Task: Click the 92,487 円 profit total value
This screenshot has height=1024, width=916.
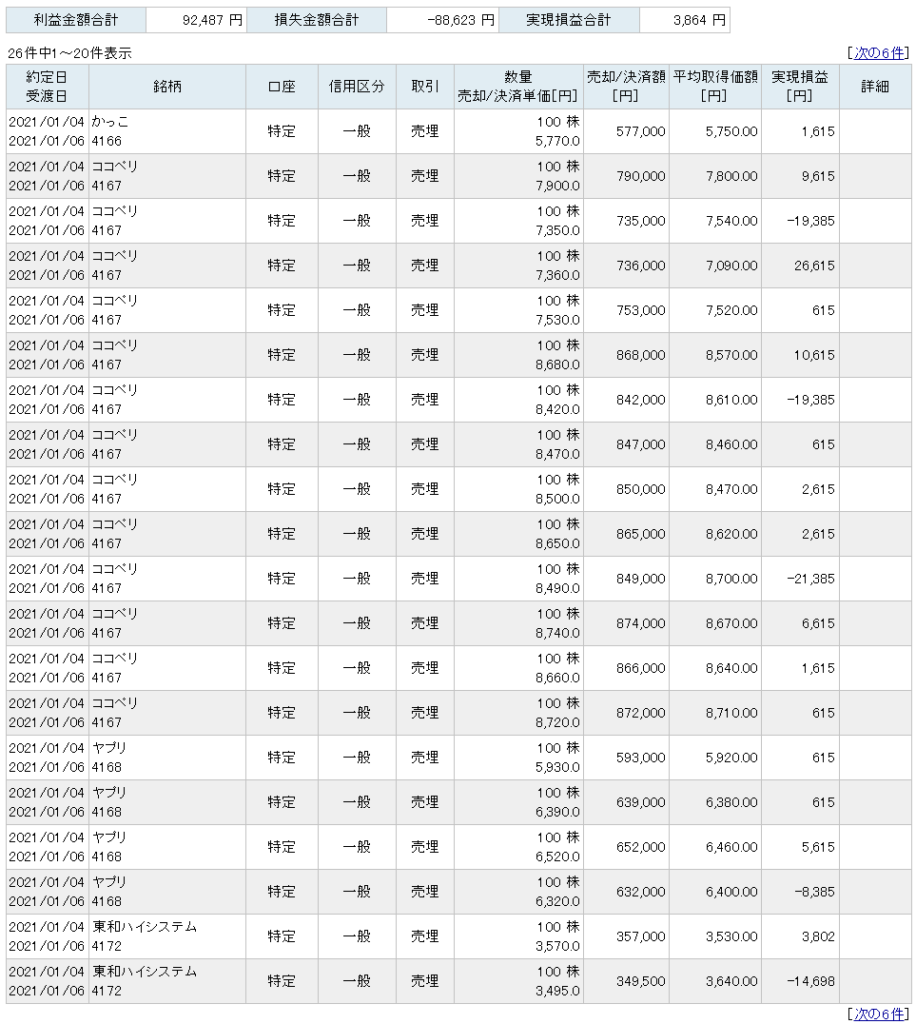Action: pyautogui.click(x=196, y=20)
